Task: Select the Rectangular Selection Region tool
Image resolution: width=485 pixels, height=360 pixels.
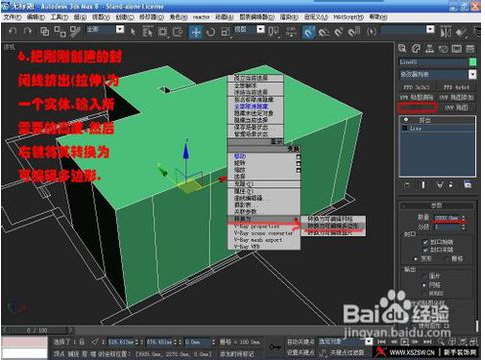Action: (163, 32)
